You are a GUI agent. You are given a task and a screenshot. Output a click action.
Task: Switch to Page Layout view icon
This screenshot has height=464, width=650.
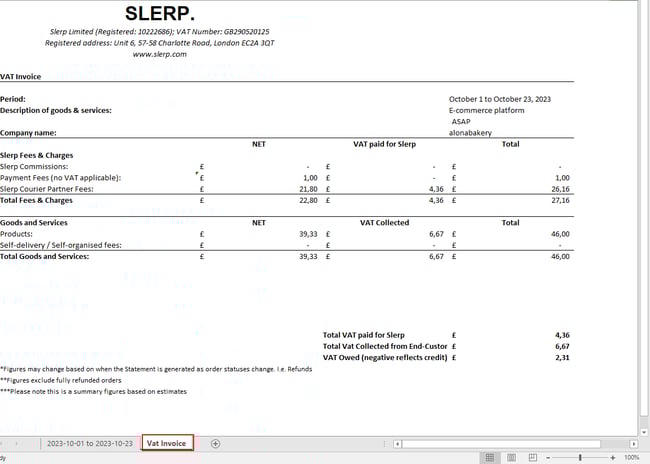[x=511, y=457]
